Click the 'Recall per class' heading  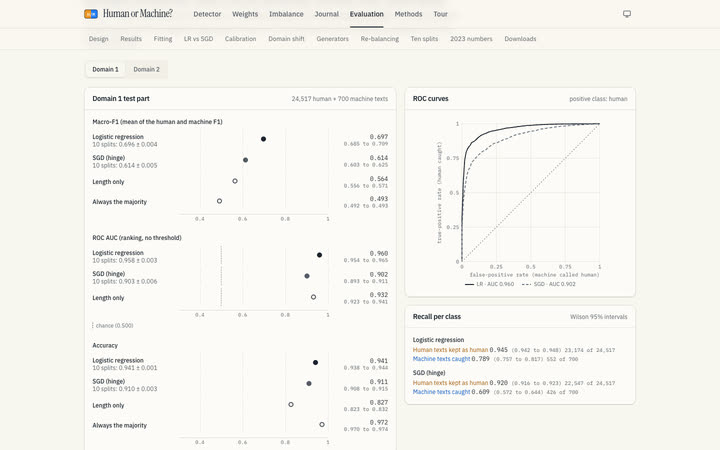point(437,317)
